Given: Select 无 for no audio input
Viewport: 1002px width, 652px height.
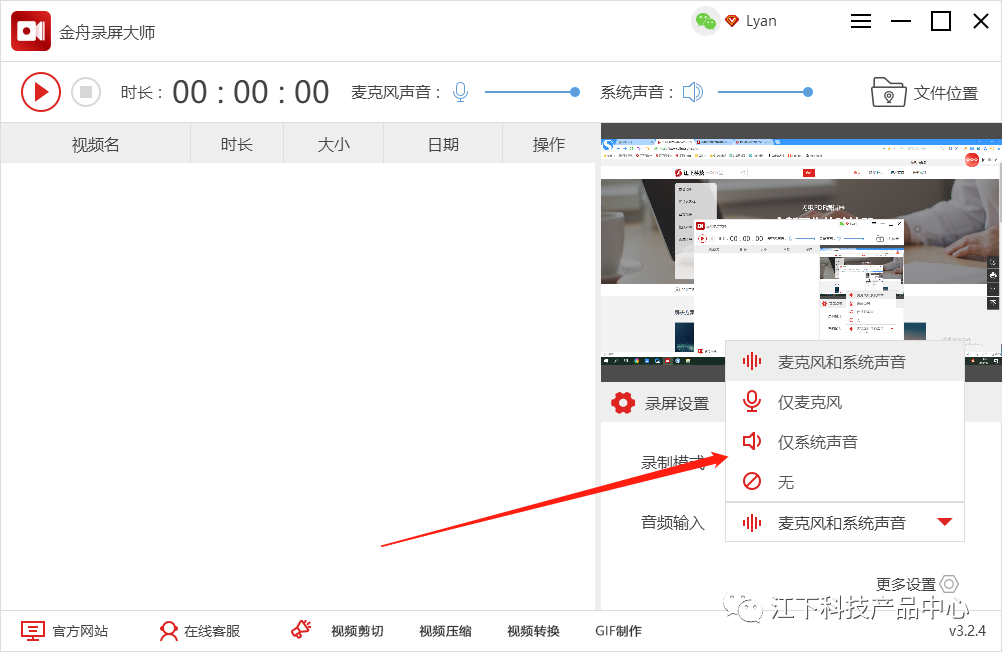Looking at the screenshot, I should coord(845,481).
